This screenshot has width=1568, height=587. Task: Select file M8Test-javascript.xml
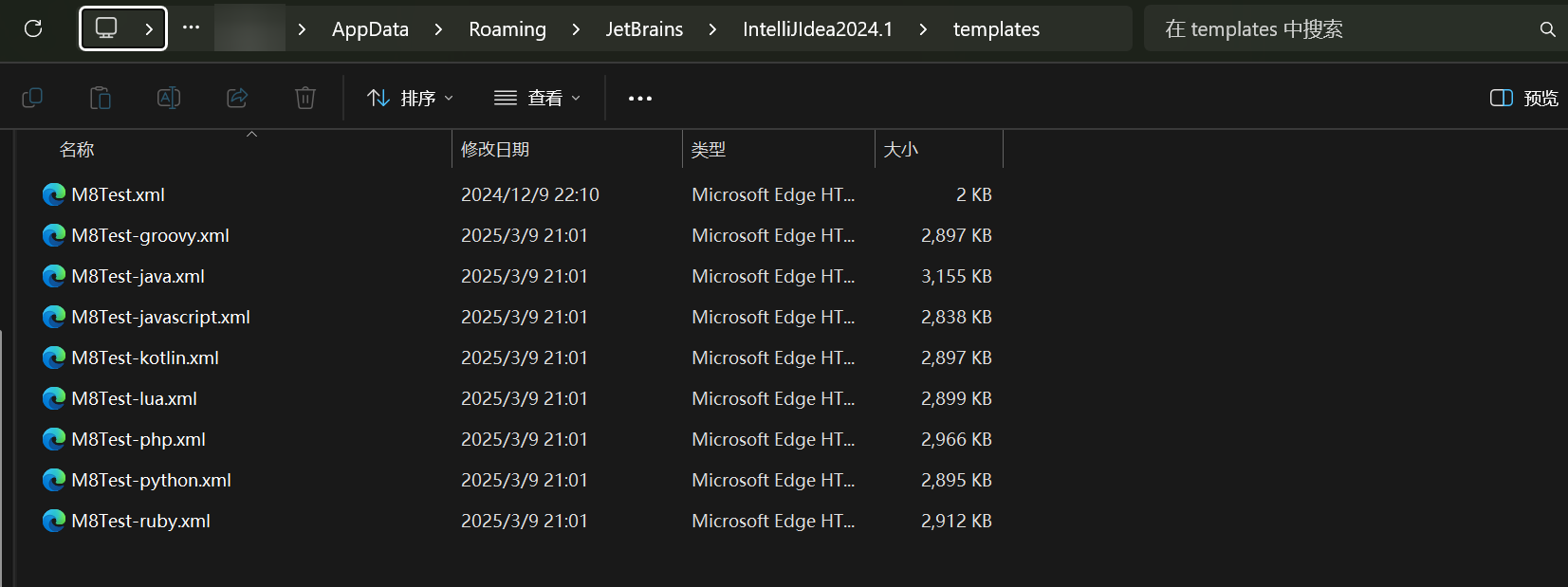(x=160, y=317)
